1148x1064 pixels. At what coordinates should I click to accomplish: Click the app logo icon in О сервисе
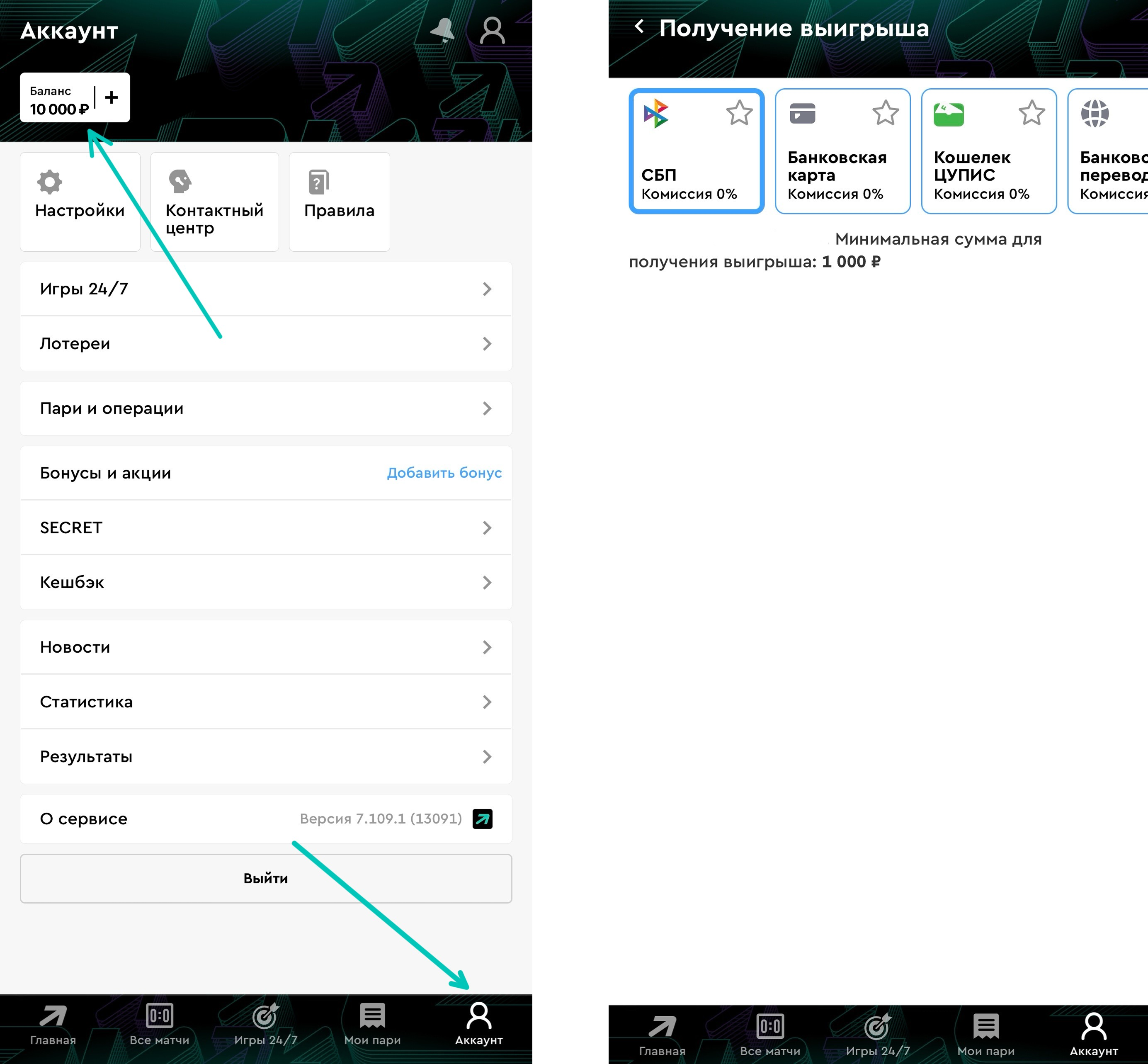point(482,818)
